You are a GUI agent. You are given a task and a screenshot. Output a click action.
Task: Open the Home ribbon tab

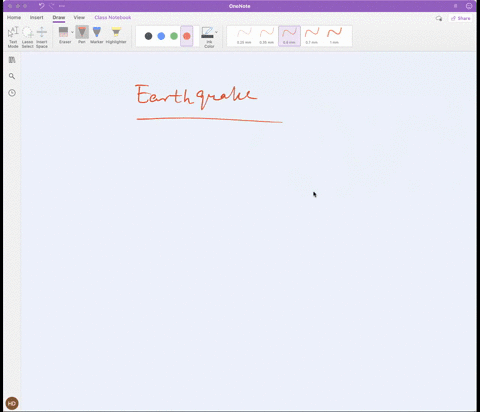pyautogui.click(x=14, y=17)
